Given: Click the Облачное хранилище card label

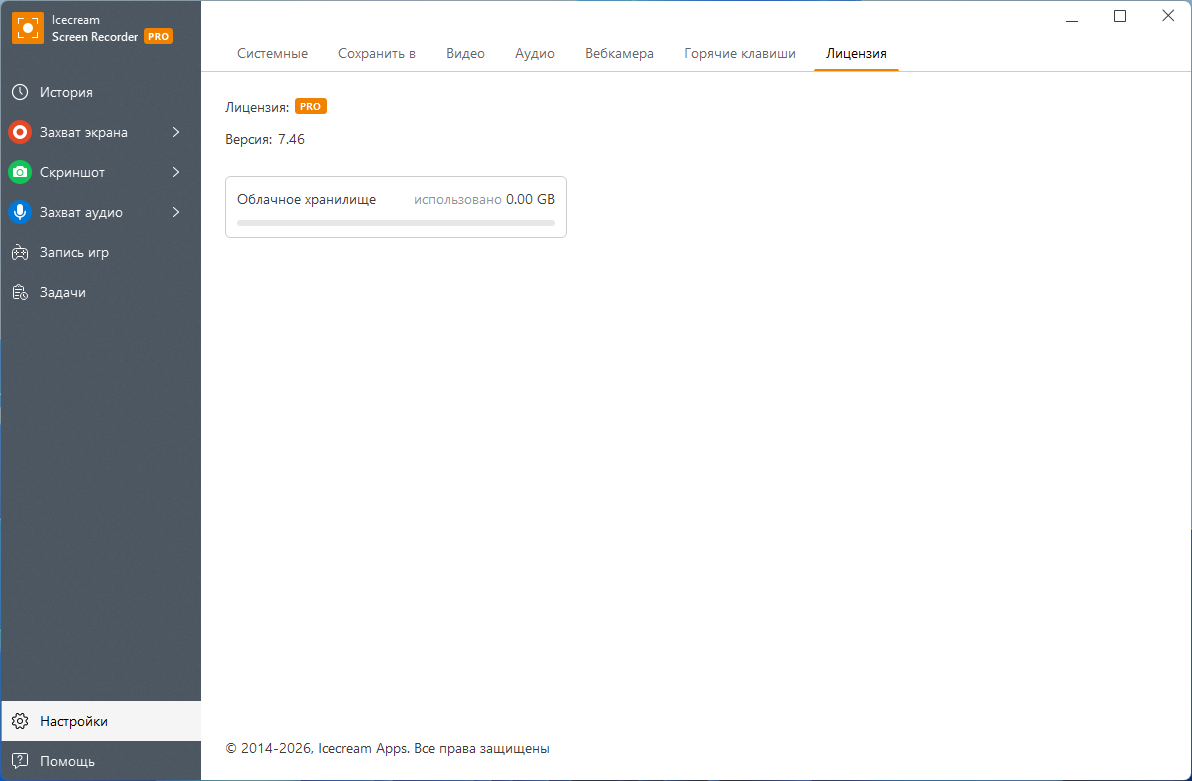Looking at the screenshot, I should [x=306, y=199].
